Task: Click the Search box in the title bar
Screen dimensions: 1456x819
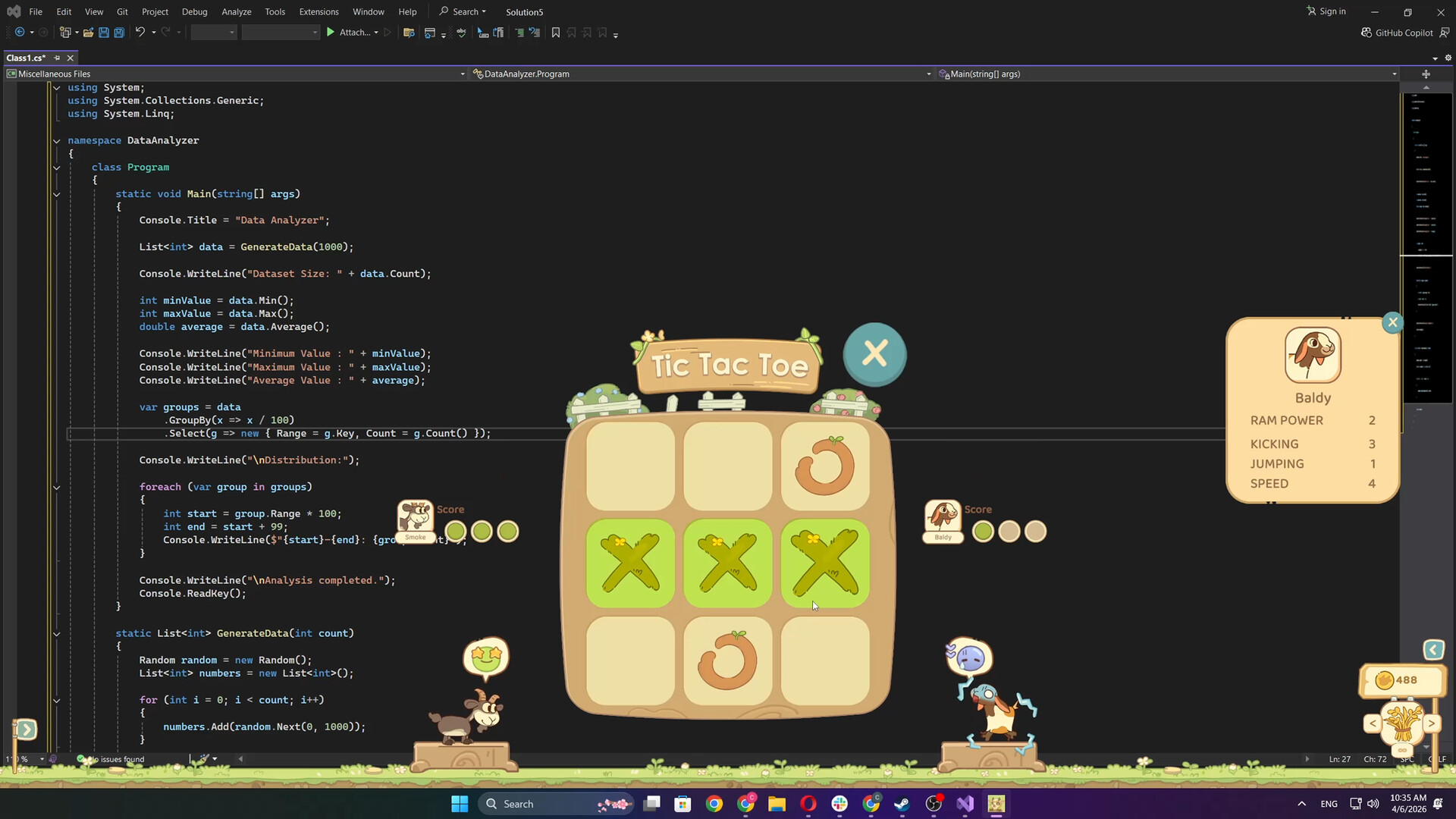Action: tap(463, 11)
